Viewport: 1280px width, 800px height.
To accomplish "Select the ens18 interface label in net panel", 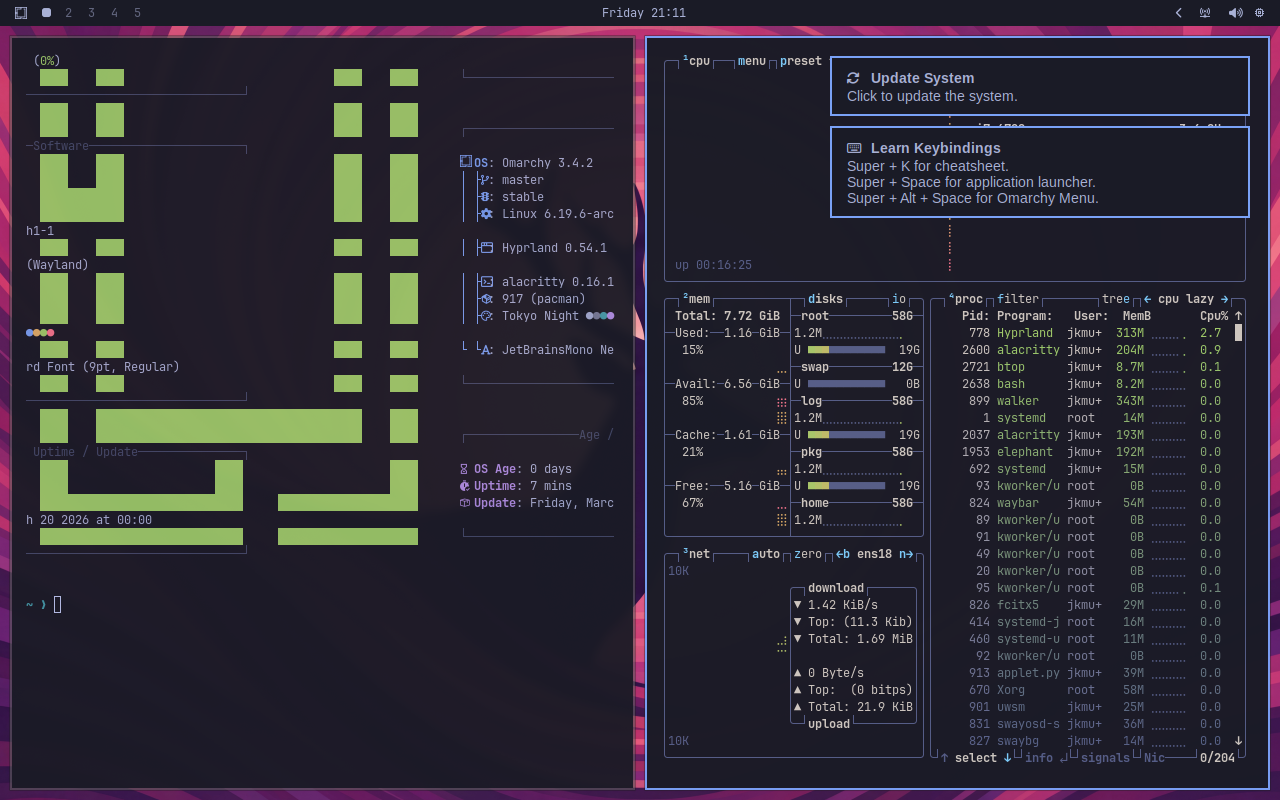I will click(x=874, y=553).
